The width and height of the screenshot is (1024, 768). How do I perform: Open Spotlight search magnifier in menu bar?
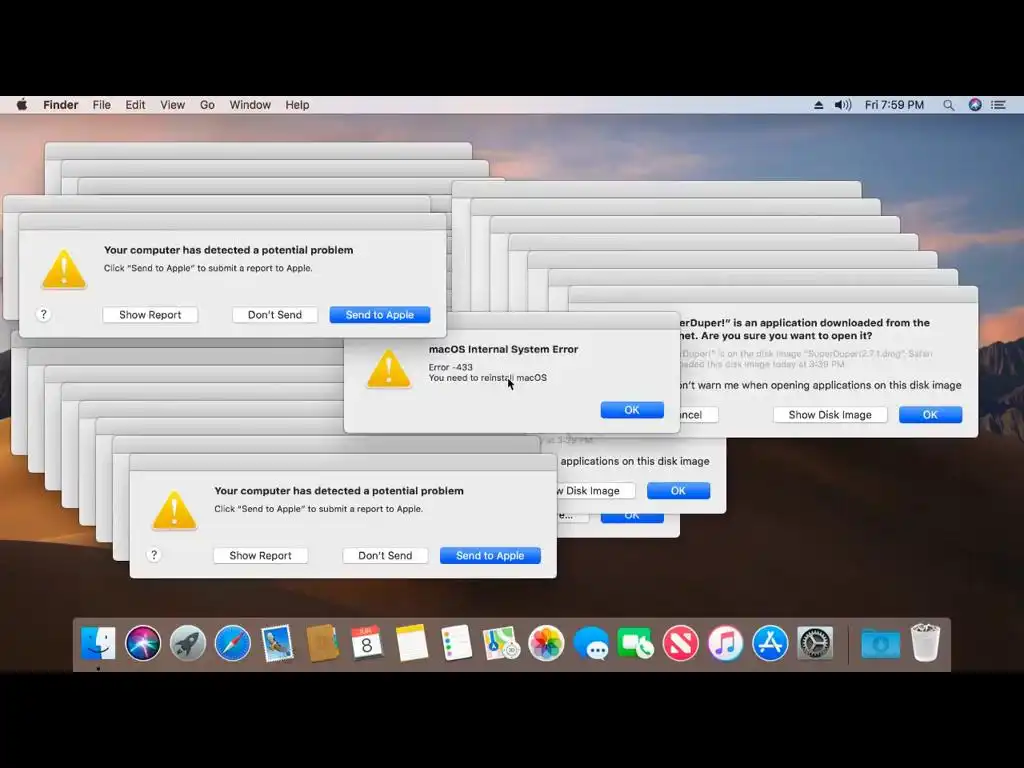948,105
